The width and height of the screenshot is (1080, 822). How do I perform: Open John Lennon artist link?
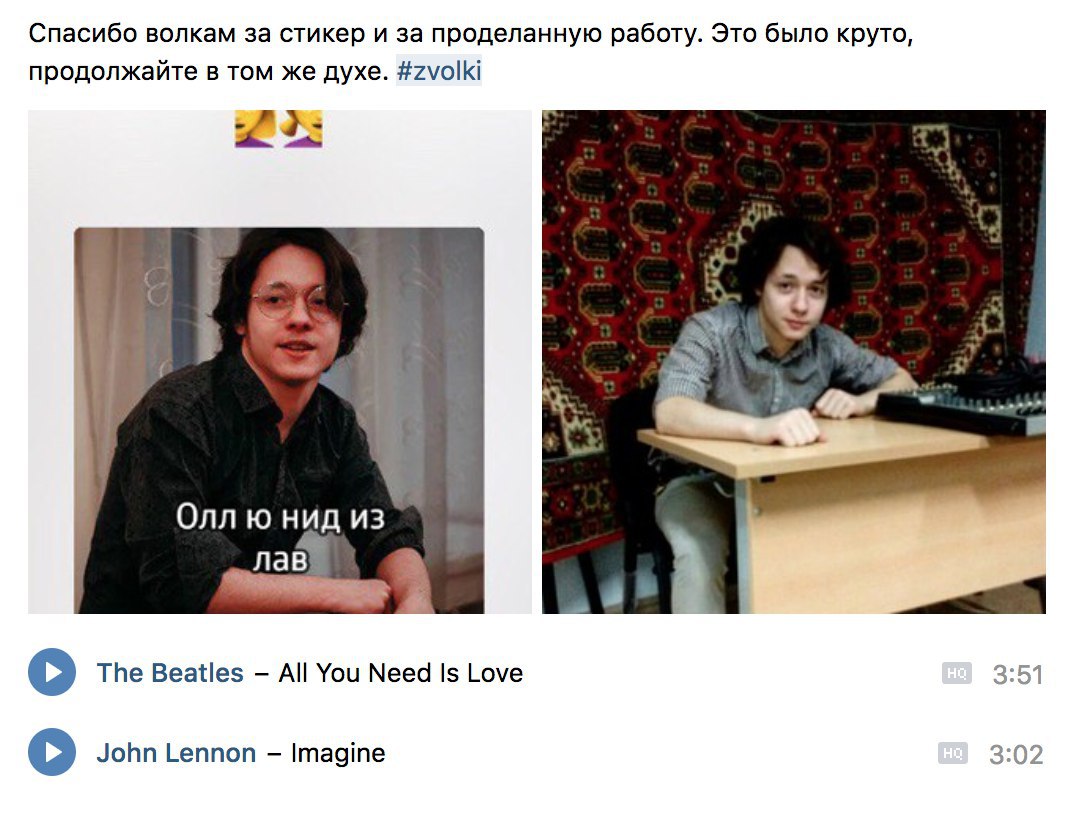176,752
